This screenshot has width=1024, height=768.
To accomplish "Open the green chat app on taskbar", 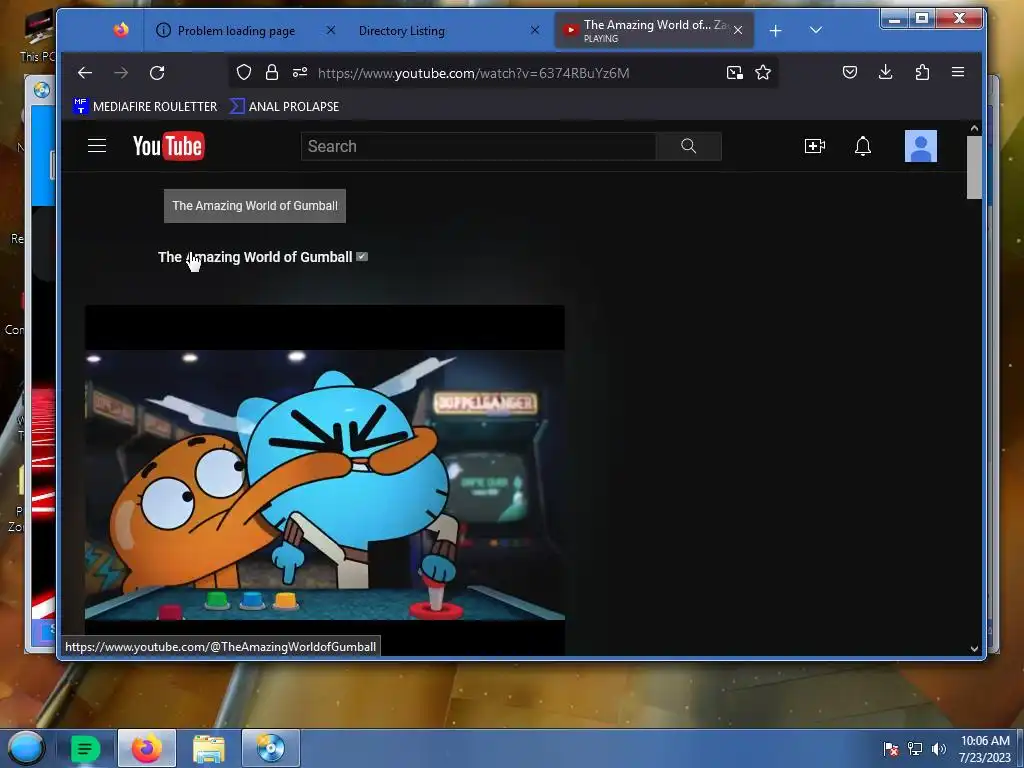I will (85, 748).
